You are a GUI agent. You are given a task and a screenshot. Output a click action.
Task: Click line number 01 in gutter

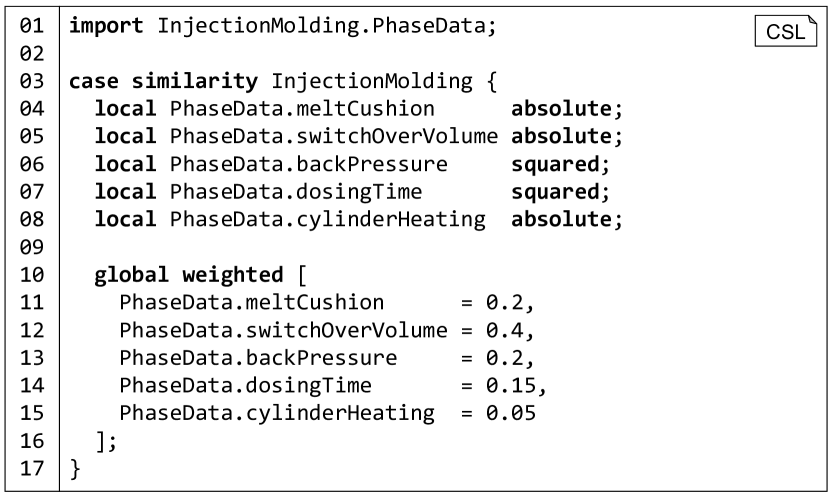tap(32, 25)
